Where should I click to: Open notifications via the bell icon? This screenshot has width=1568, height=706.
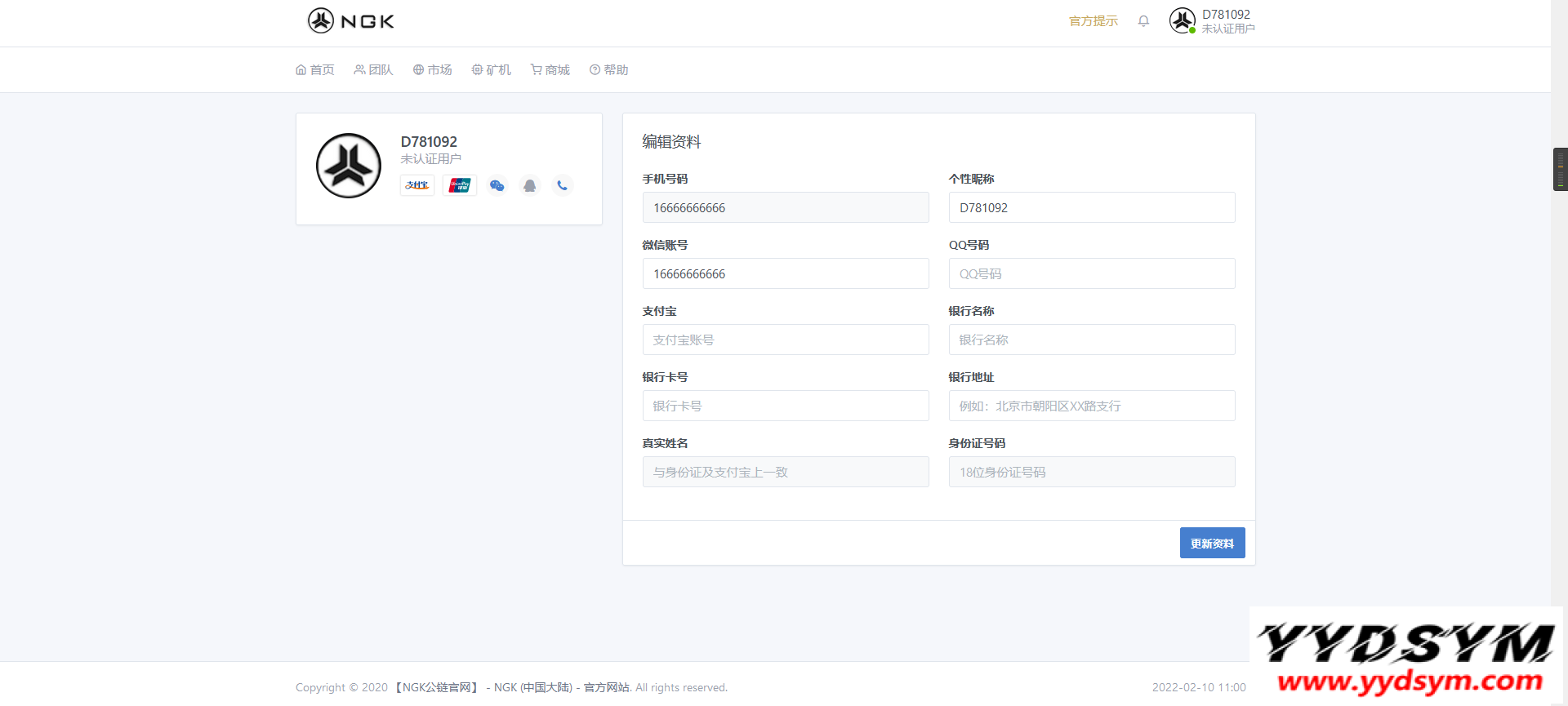click(1143, 21)
